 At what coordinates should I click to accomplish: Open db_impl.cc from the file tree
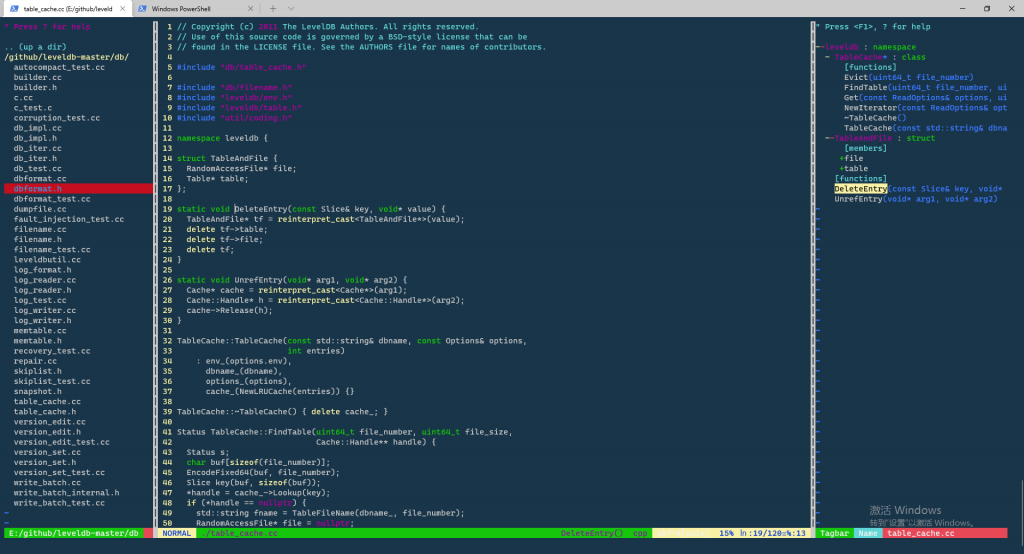(37, 128)
